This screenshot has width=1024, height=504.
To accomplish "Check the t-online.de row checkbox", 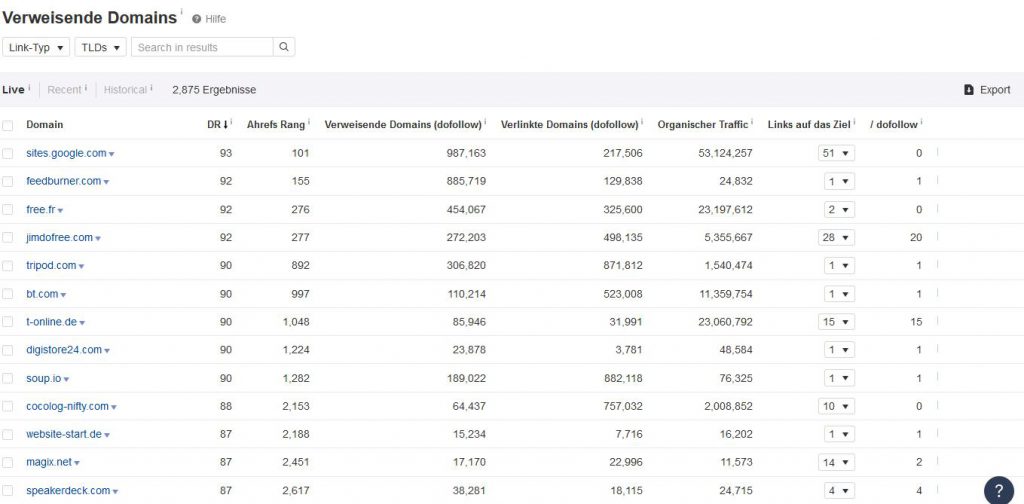I will (7, 322).
